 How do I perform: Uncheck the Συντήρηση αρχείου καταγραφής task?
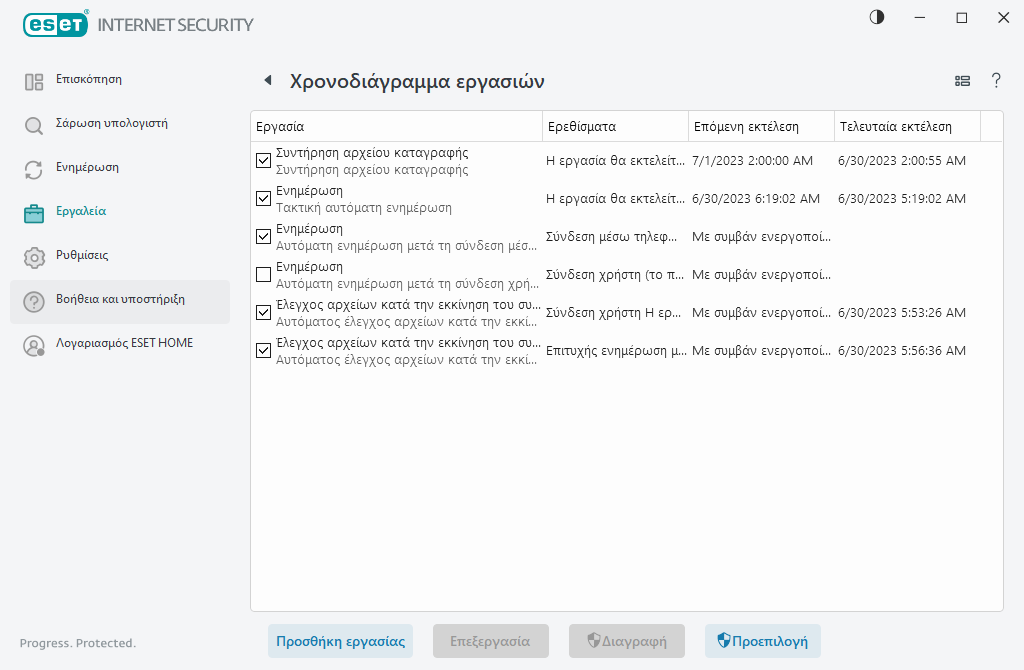tap(264, 160)
